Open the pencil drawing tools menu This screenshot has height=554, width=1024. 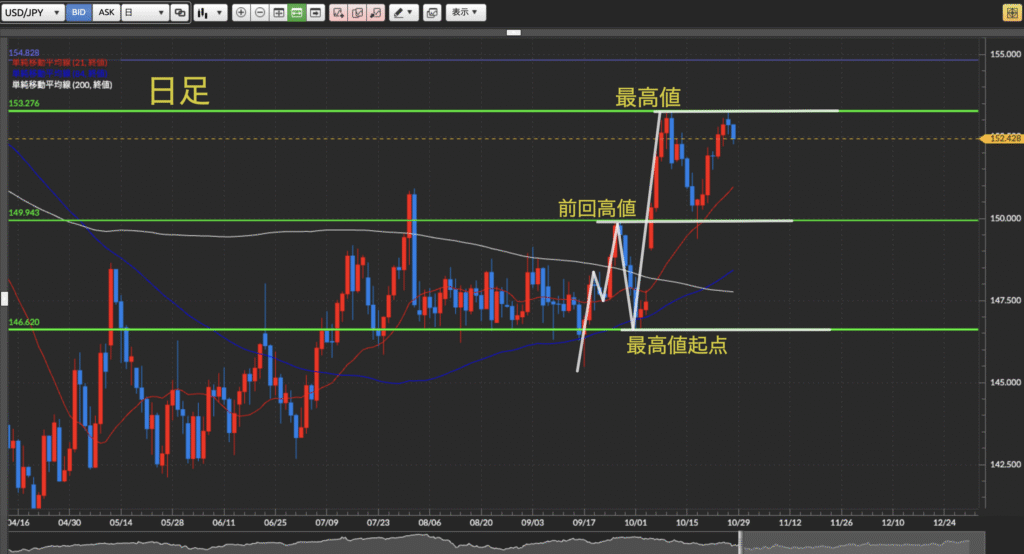(x=403, y=13)
